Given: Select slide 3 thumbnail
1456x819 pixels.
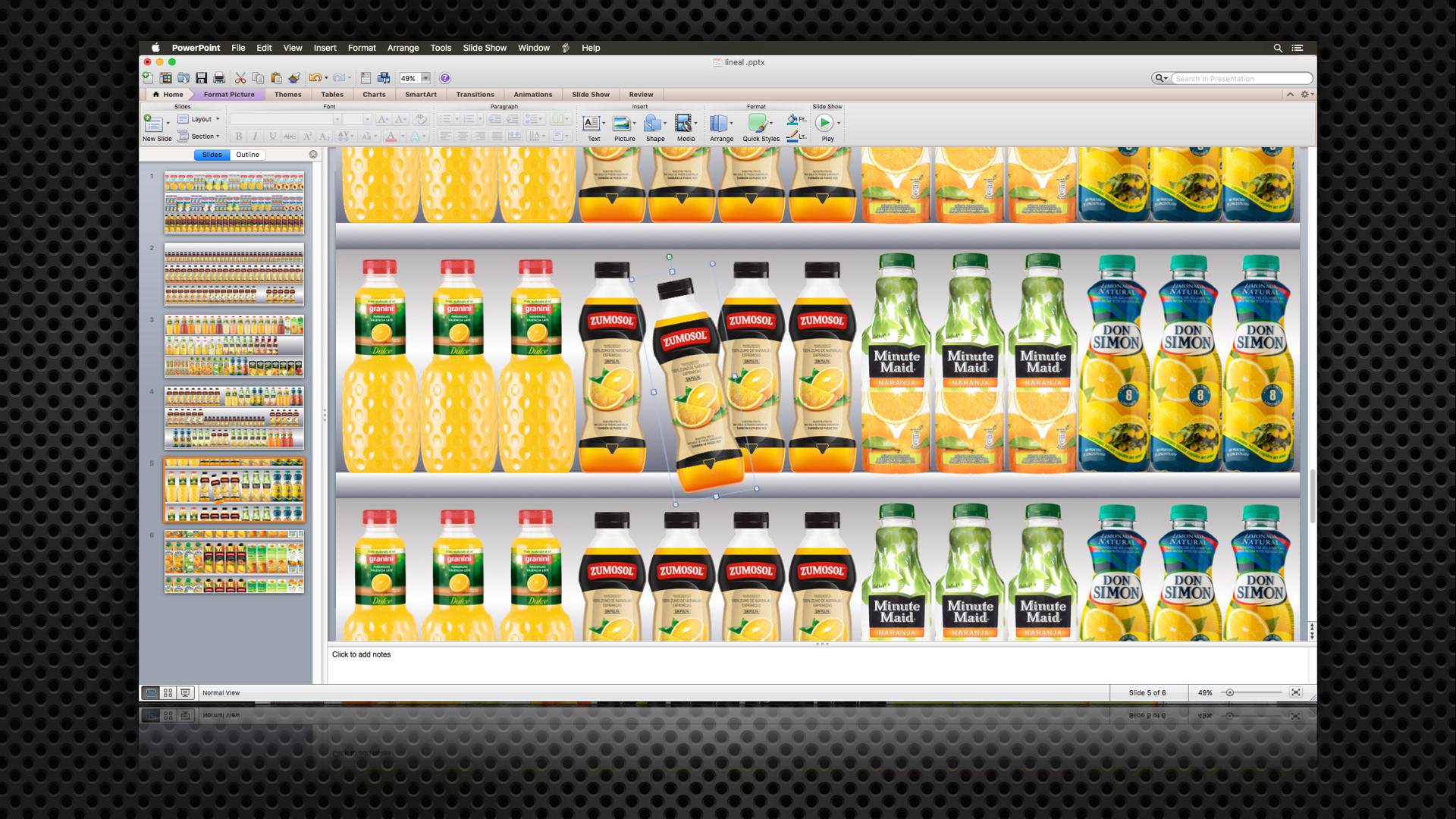Looking at the screenshot, I should (x=234, y=346).
